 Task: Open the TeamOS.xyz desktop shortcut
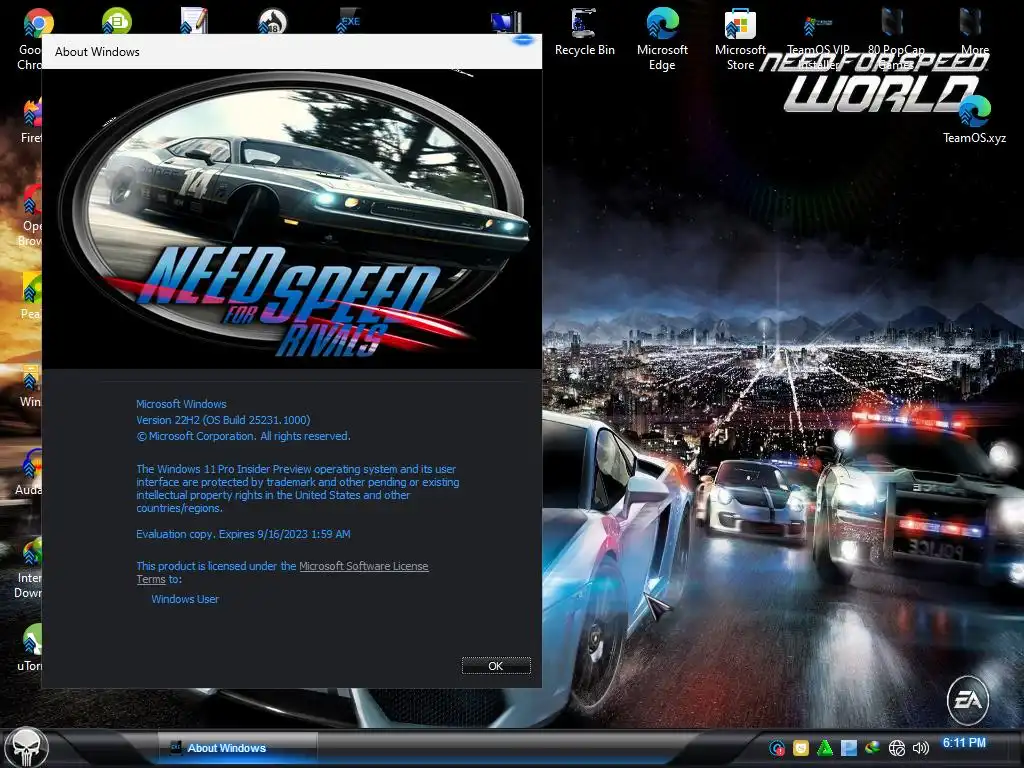(974, 120)
